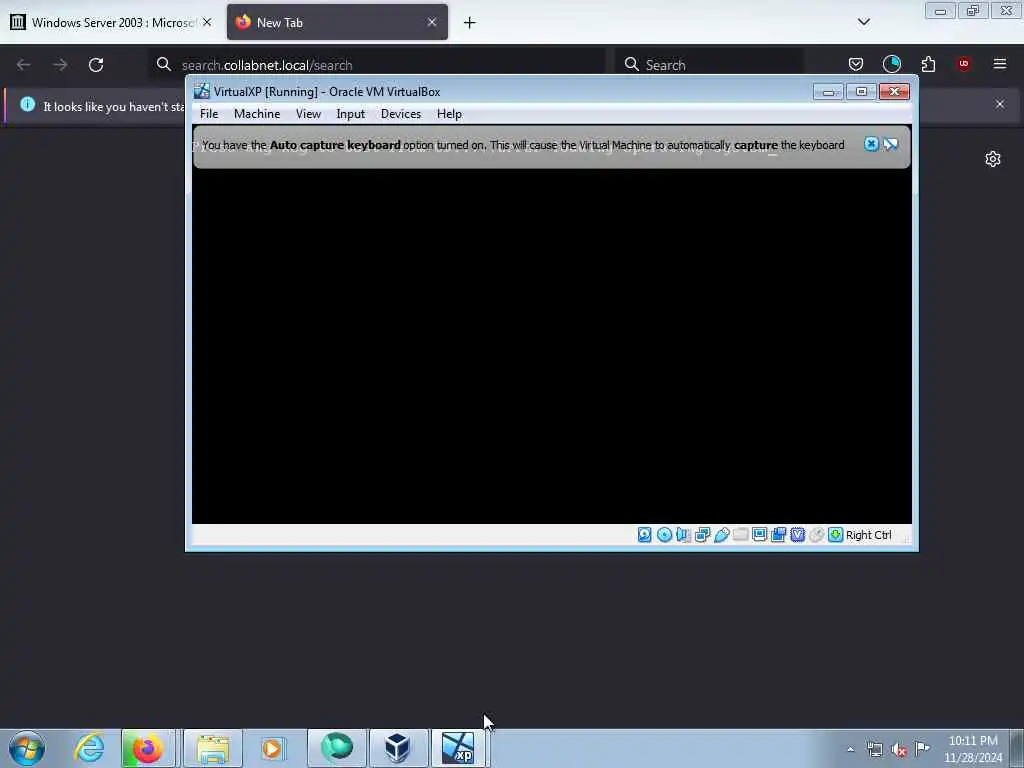
Task: Click the taskbar clock 10:11 PM
Action: (x=972, y=749)
